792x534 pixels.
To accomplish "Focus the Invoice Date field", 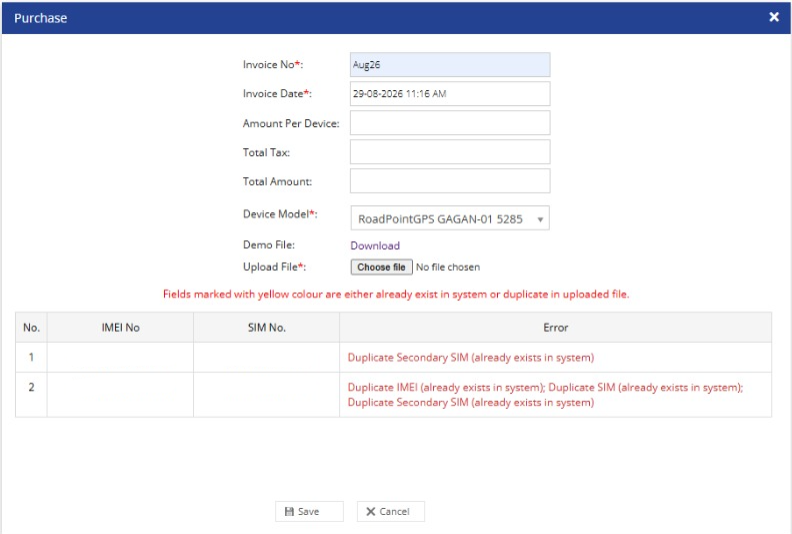I will point(450,93).
